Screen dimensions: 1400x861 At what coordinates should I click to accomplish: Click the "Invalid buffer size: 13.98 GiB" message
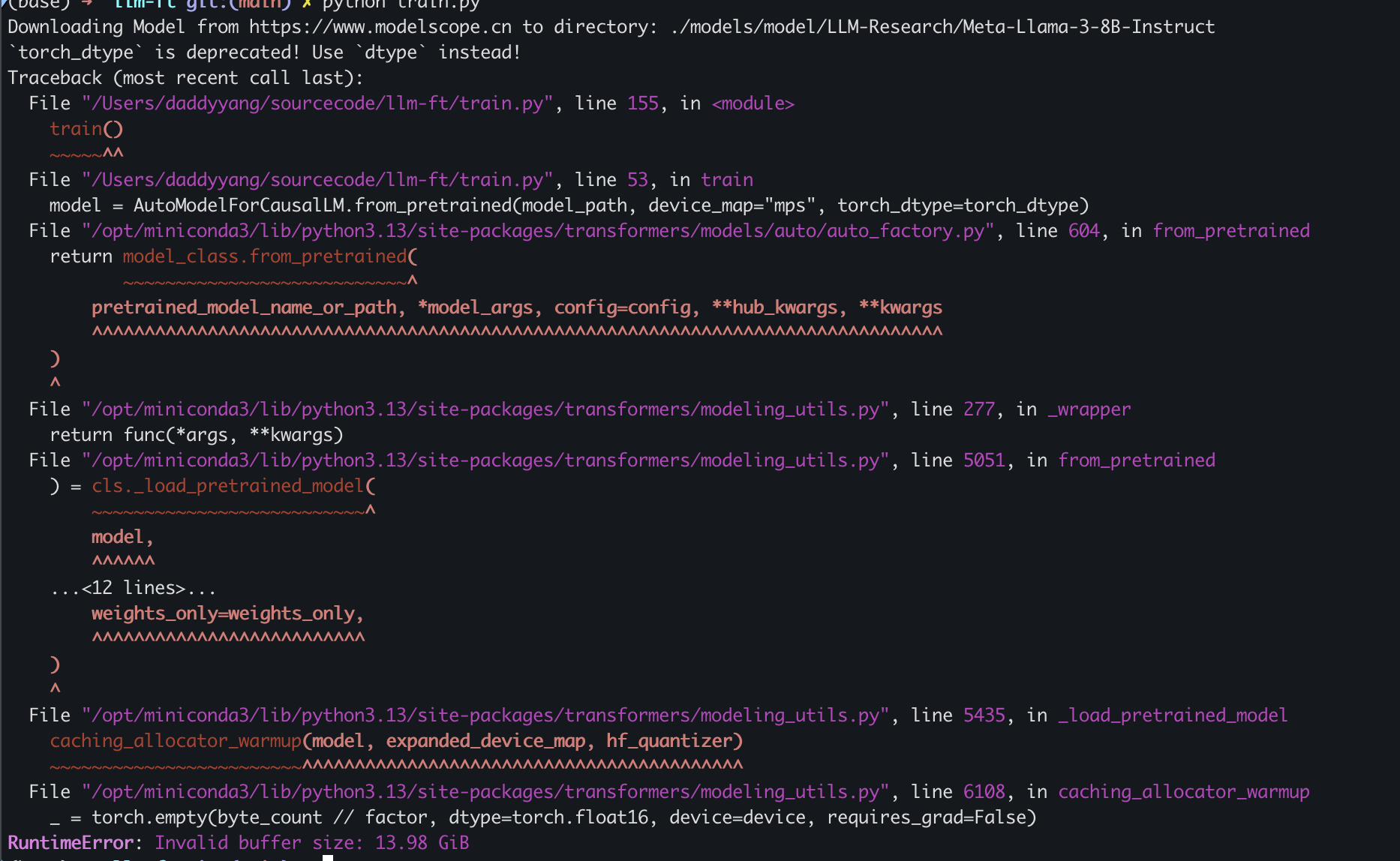tap(311, 843)
